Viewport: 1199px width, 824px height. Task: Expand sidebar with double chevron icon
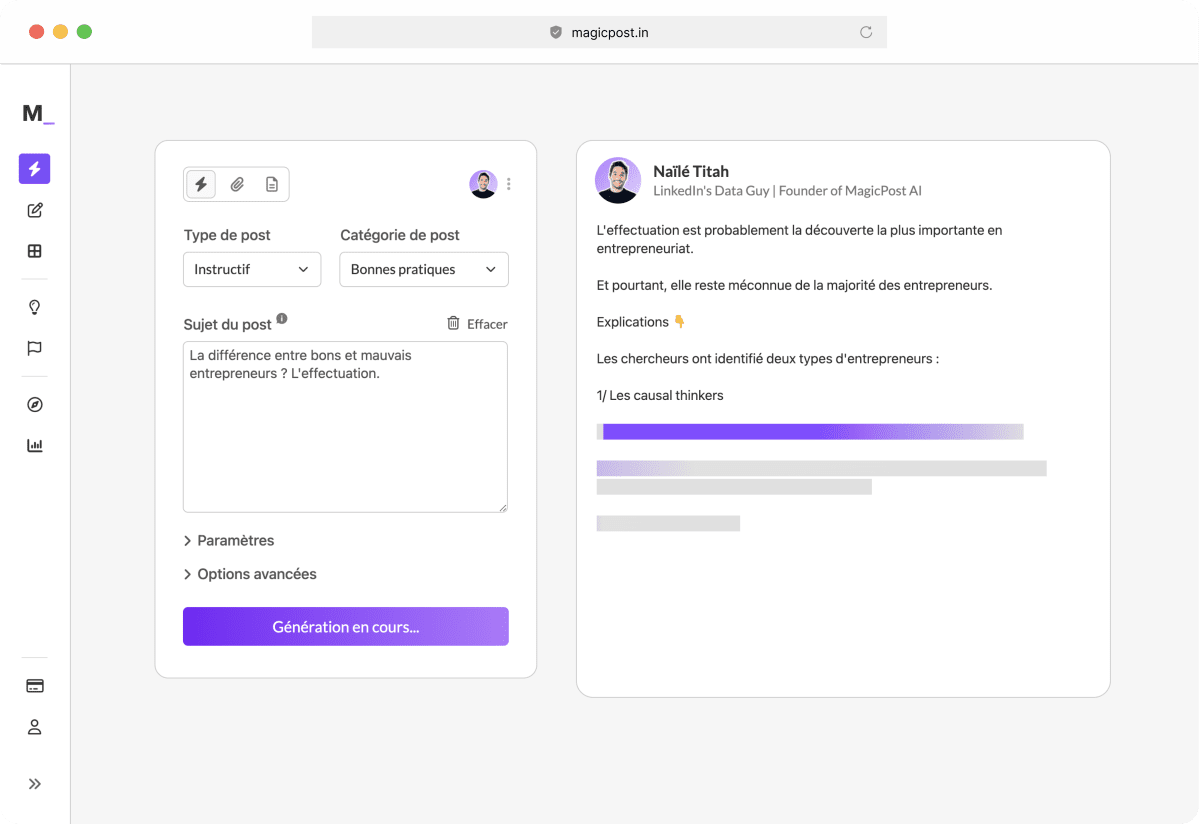(x=35, y=784)
